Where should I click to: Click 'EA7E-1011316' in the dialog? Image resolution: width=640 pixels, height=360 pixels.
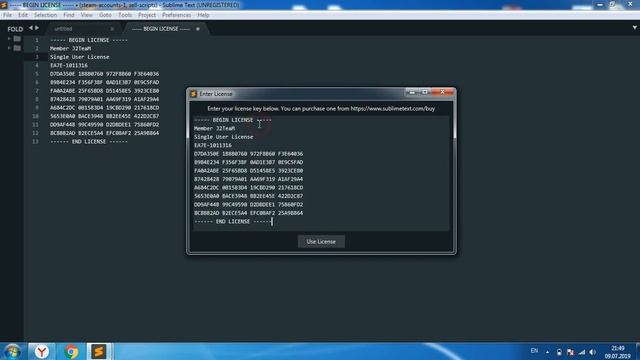click(213, 145)
